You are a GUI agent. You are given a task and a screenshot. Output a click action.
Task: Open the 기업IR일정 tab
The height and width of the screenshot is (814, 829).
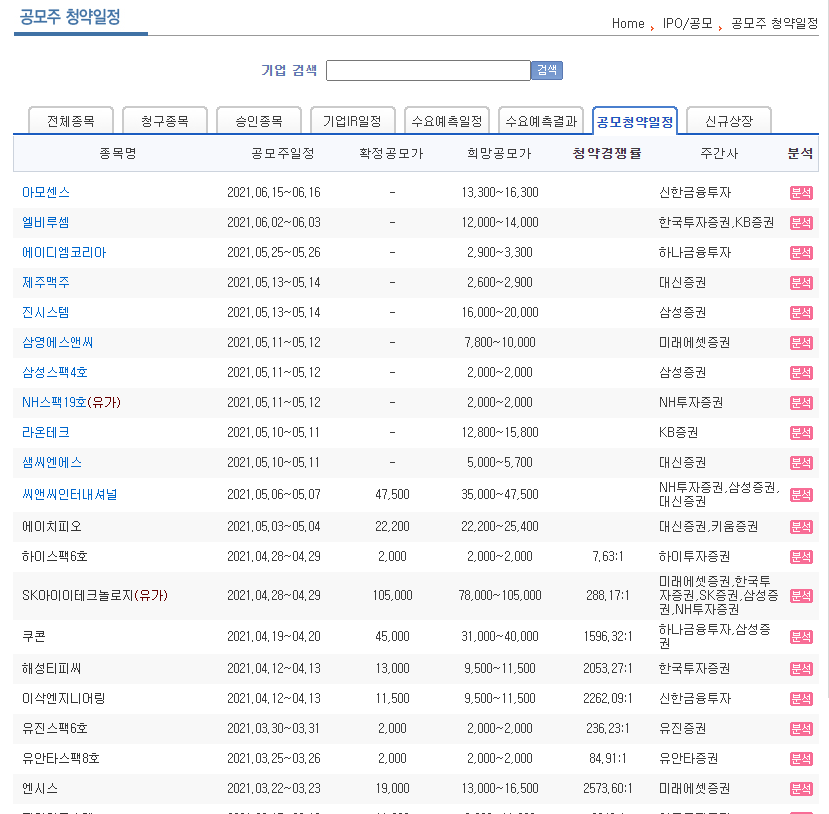(x=353, y=121)
